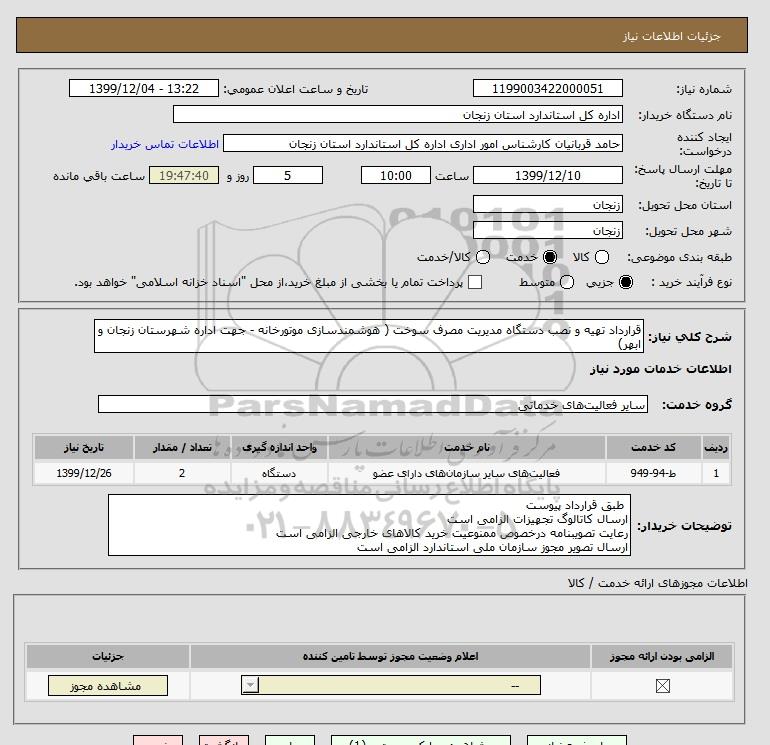Select the متوسط purchase type radio
Image resolution: width=770 pixels, height=745 pixels.
[x=567, y=282]
